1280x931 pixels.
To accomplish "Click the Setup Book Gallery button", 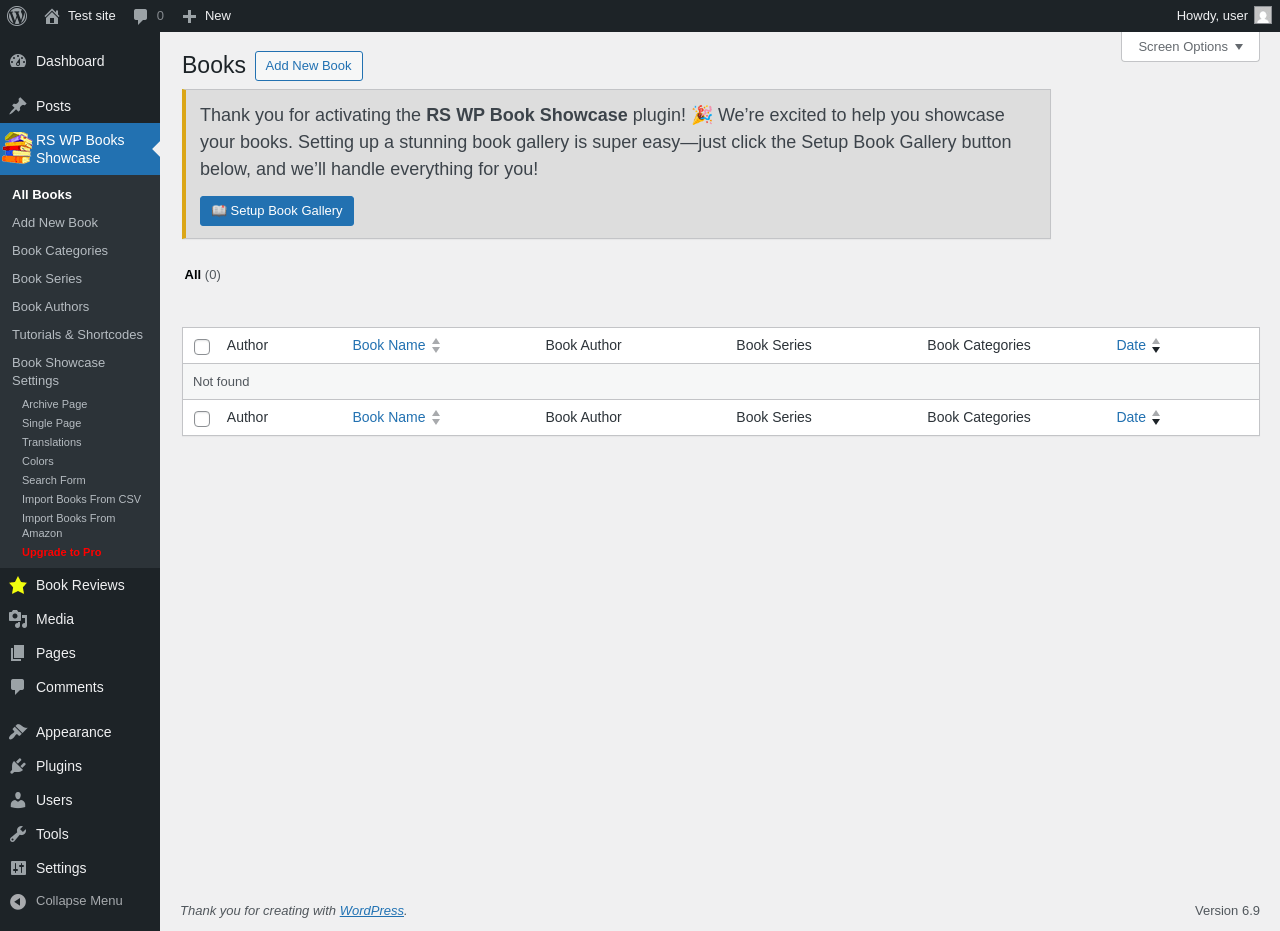I will 277,211.
